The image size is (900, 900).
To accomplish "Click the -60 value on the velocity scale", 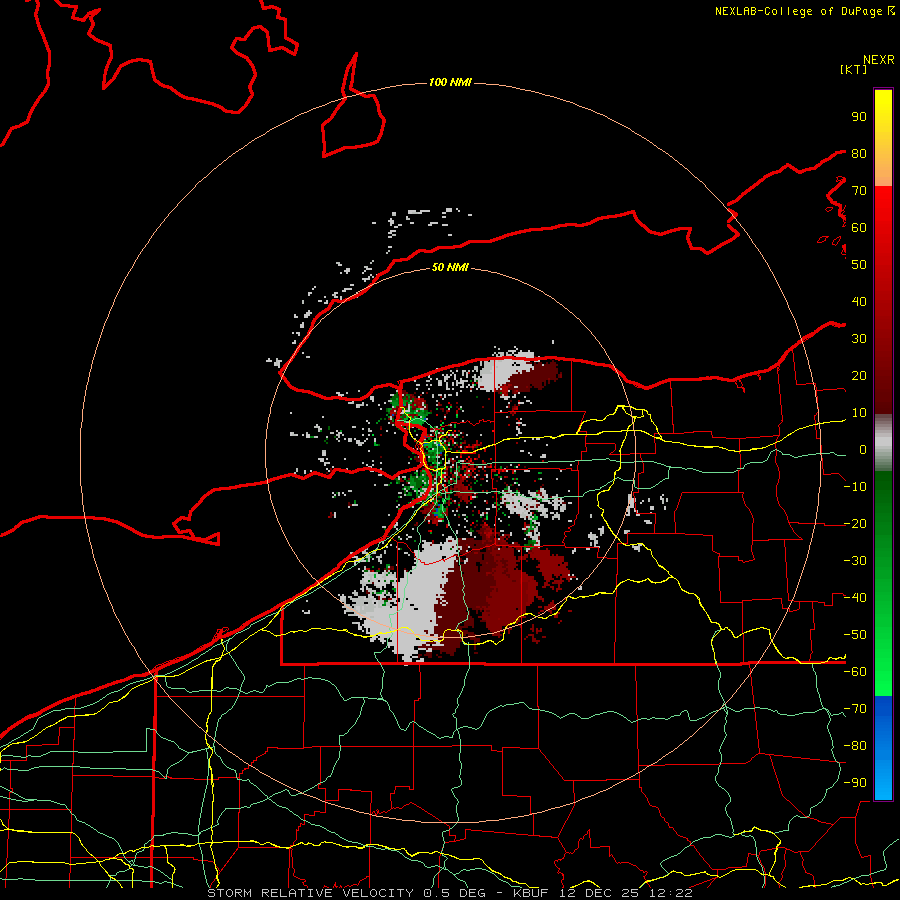I will tap(855, 672).
